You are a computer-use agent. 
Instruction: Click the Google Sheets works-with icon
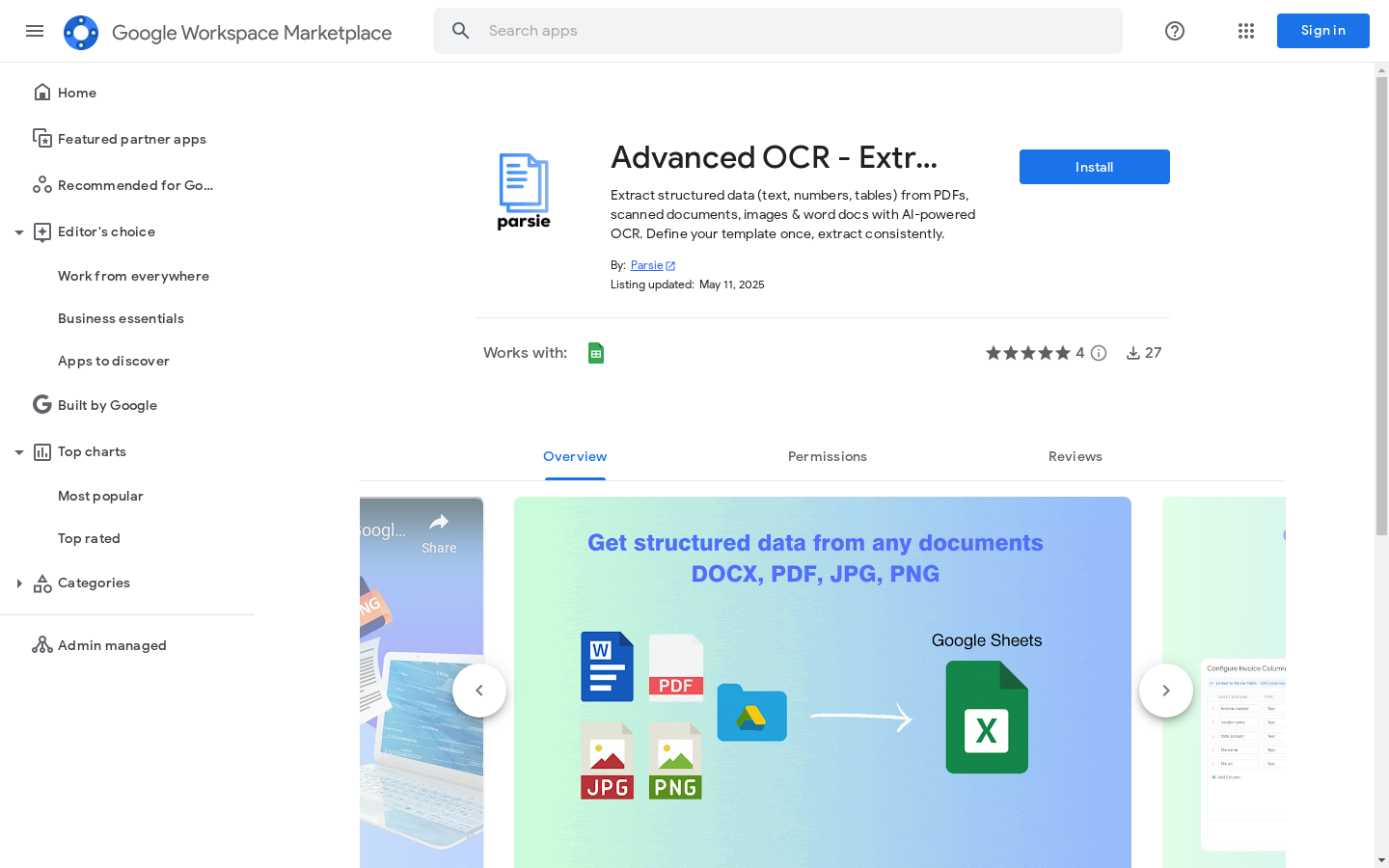coord(596,353)
